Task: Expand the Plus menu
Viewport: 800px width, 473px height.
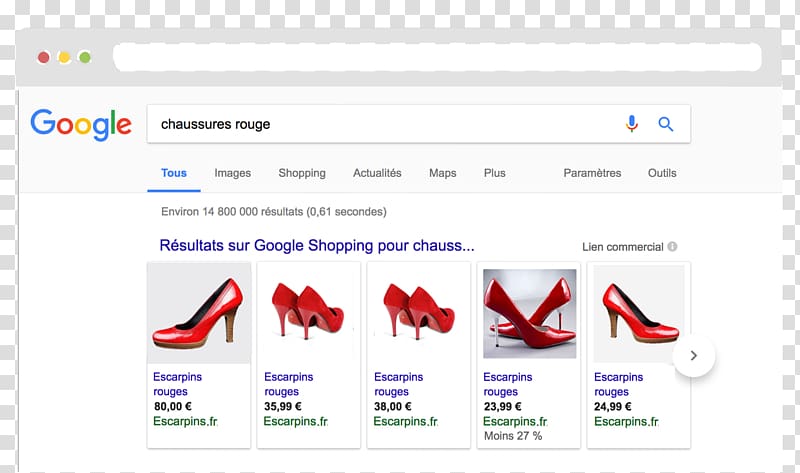Action: [494, 173]
